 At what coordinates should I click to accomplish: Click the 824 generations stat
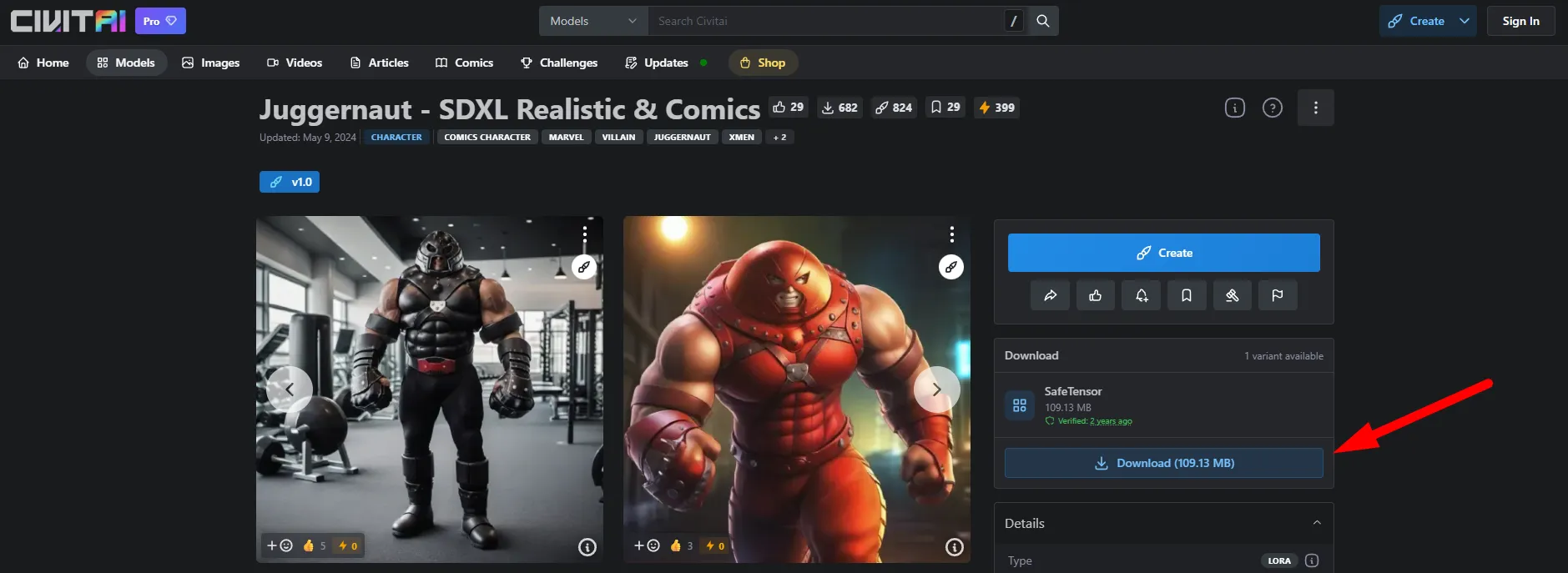pyautogui.click(x=894, y=107)
